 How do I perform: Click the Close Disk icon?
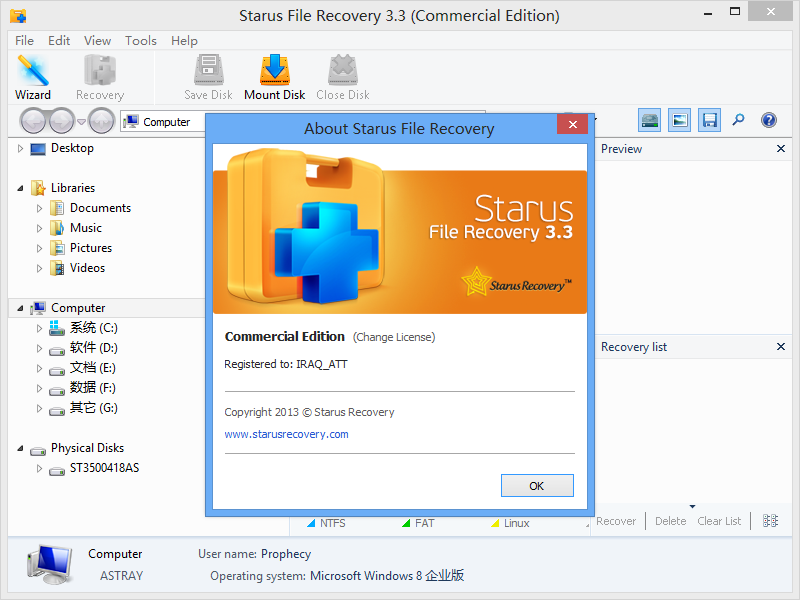[343, 77]
